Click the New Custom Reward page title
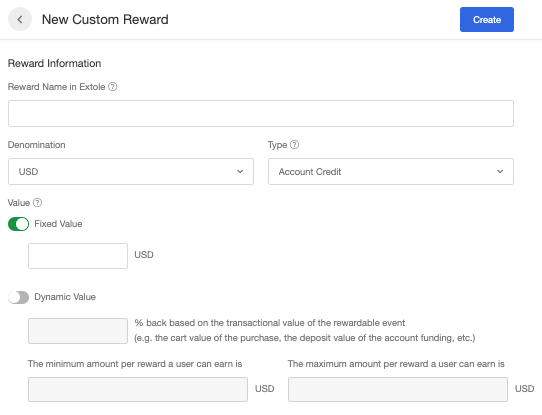 [x=105, y=19]
